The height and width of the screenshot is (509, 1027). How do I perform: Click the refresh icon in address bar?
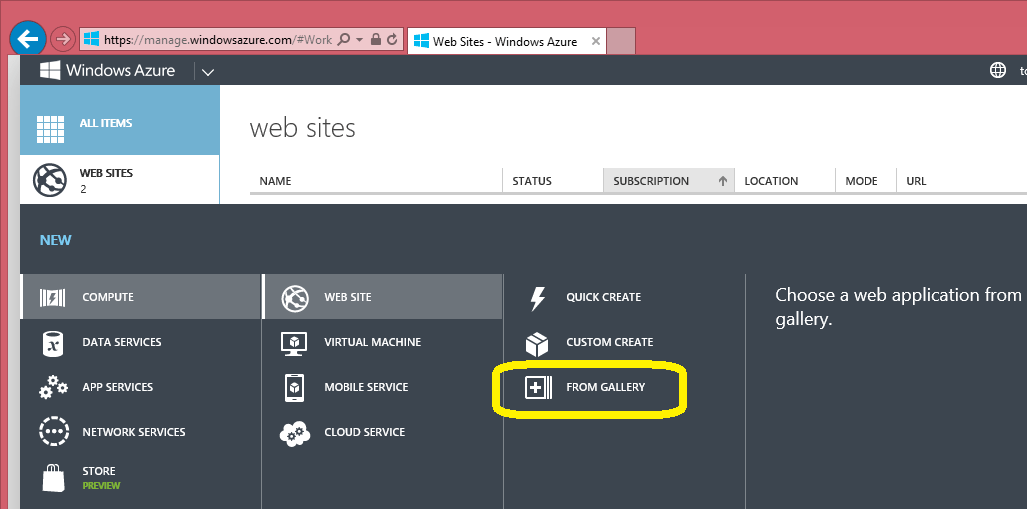coord(392,39)
